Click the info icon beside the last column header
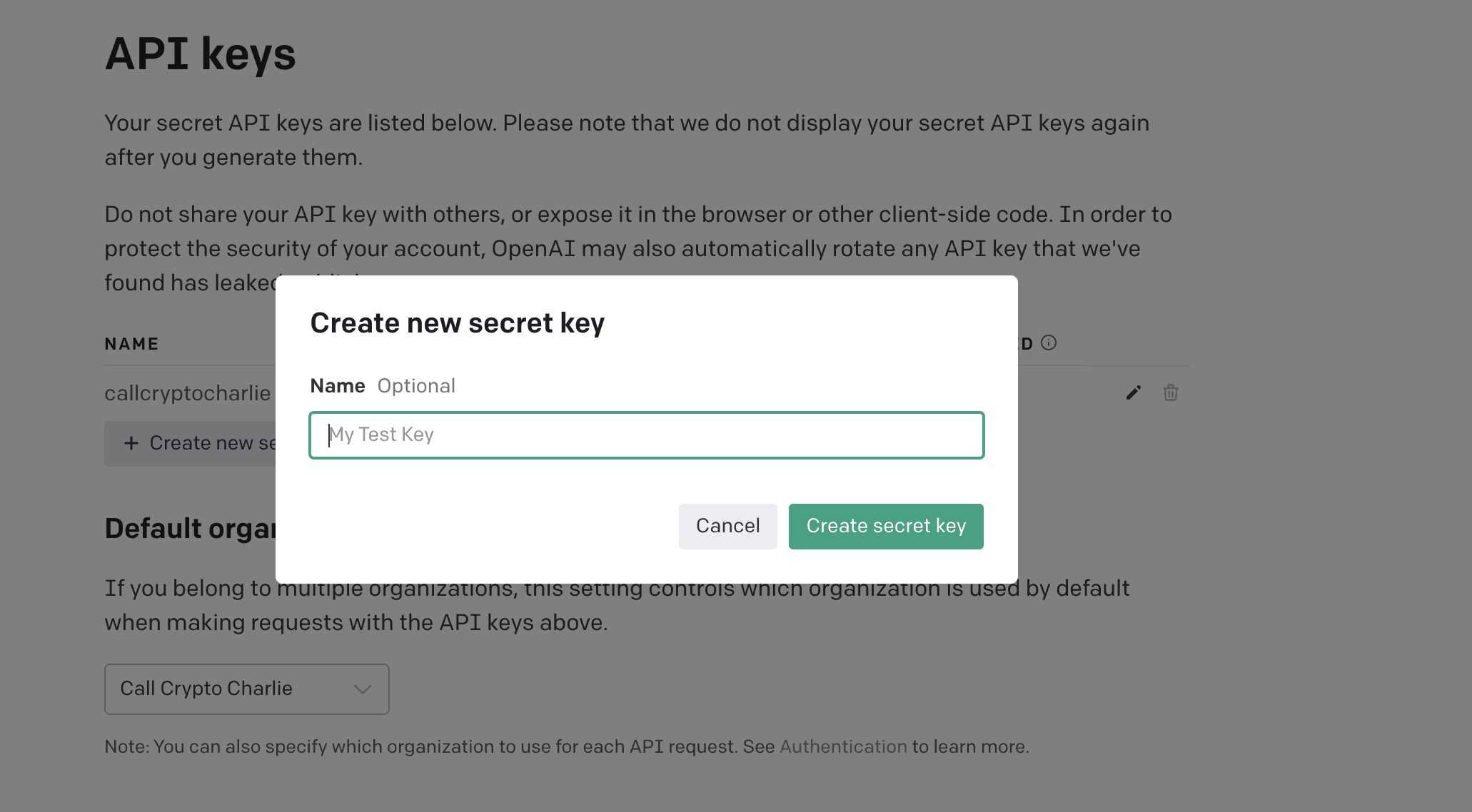 point(1049,343)
